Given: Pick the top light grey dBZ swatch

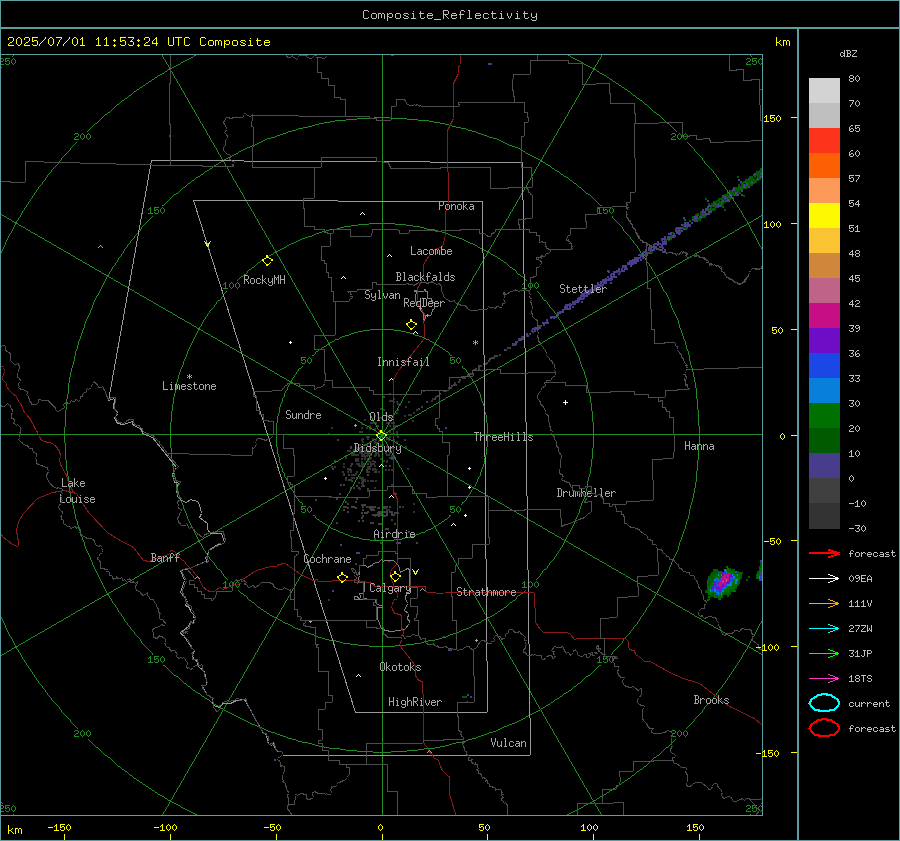Looking at the screenshot, I should (824, 91).
